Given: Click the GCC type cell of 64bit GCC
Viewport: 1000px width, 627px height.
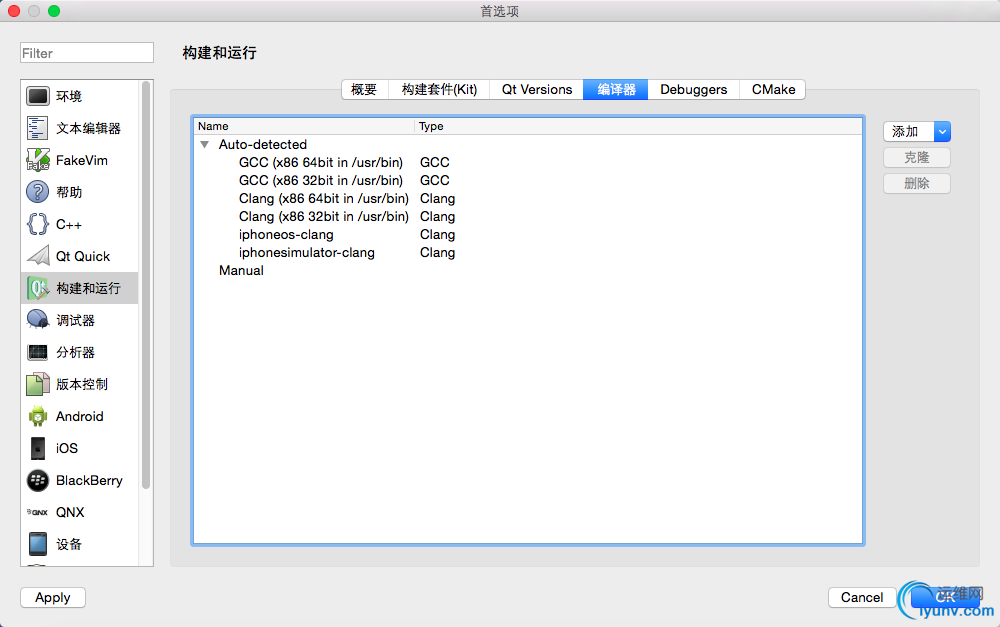Looking at the screenshot, I should pos(434,163).
